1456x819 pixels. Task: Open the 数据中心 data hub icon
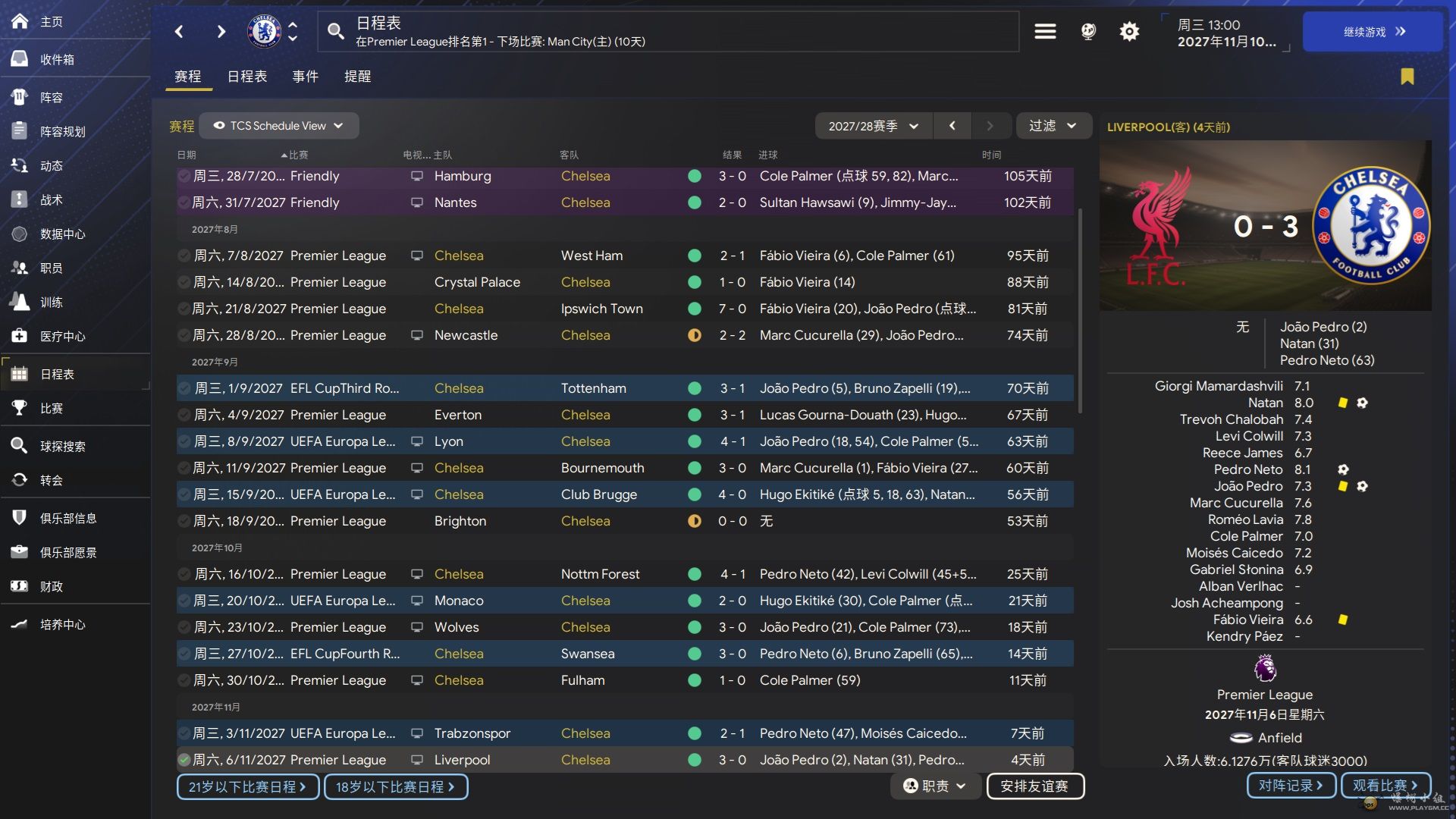pos(20,234)
